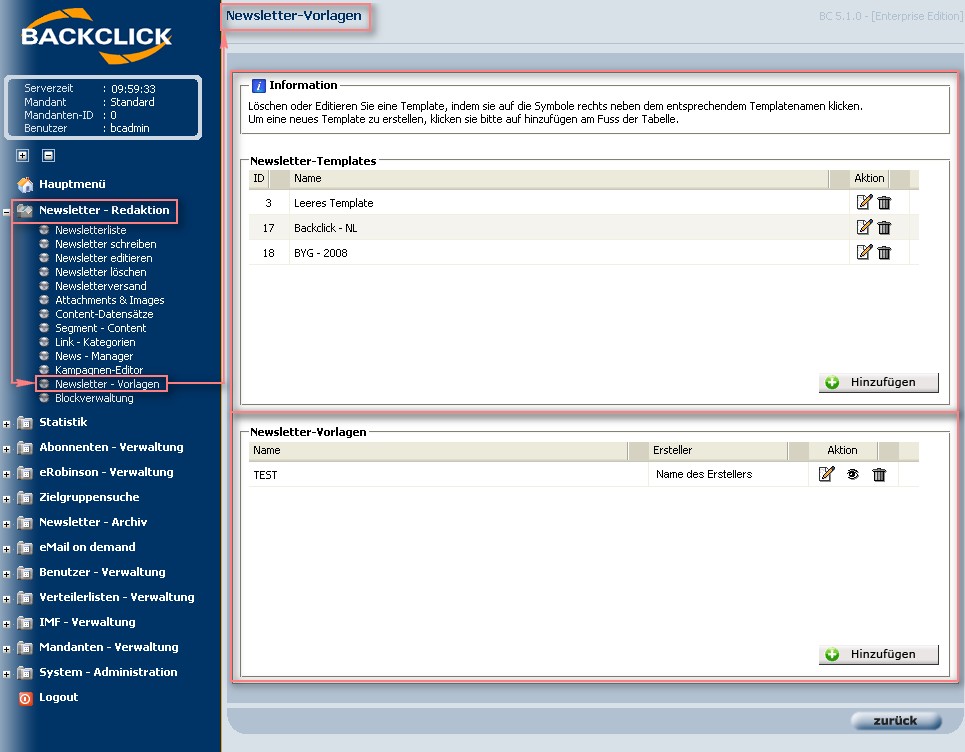
Task: Select the BYG - 2008 row name
Action: point(321,253)
